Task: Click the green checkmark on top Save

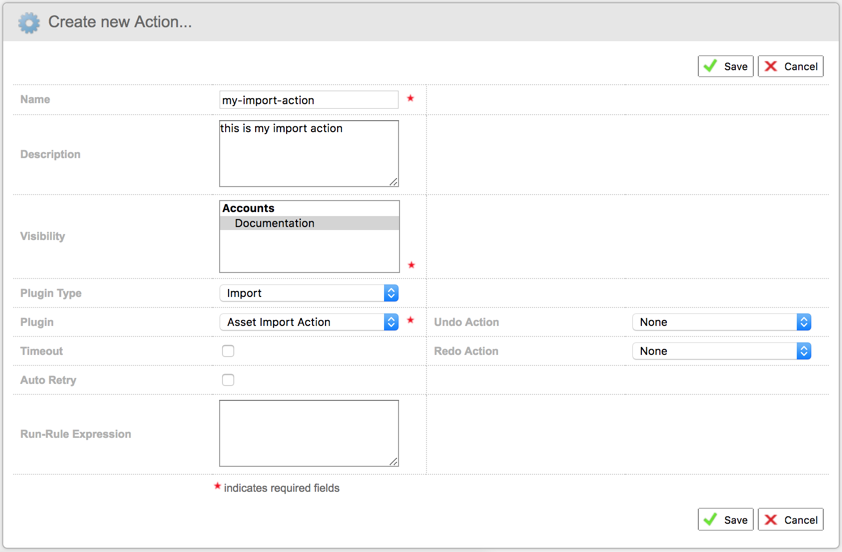Action: tap(711, 66)
